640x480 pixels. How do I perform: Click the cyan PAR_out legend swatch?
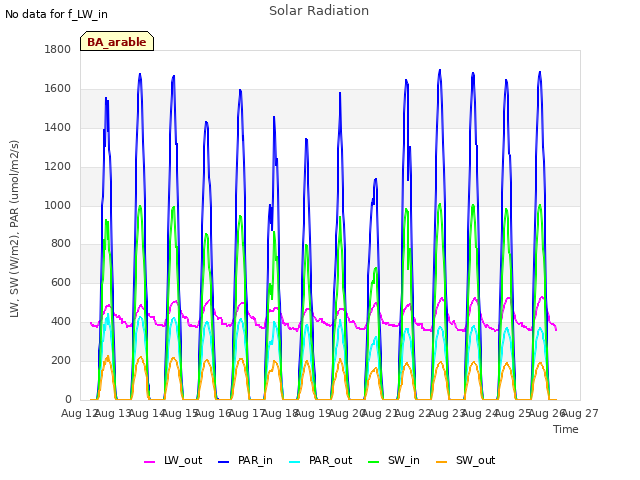[x=294, y=462]
